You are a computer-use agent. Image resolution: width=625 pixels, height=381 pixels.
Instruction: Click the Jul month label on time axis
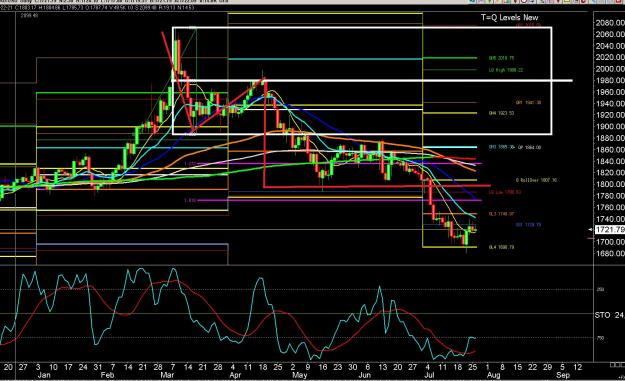429,375
